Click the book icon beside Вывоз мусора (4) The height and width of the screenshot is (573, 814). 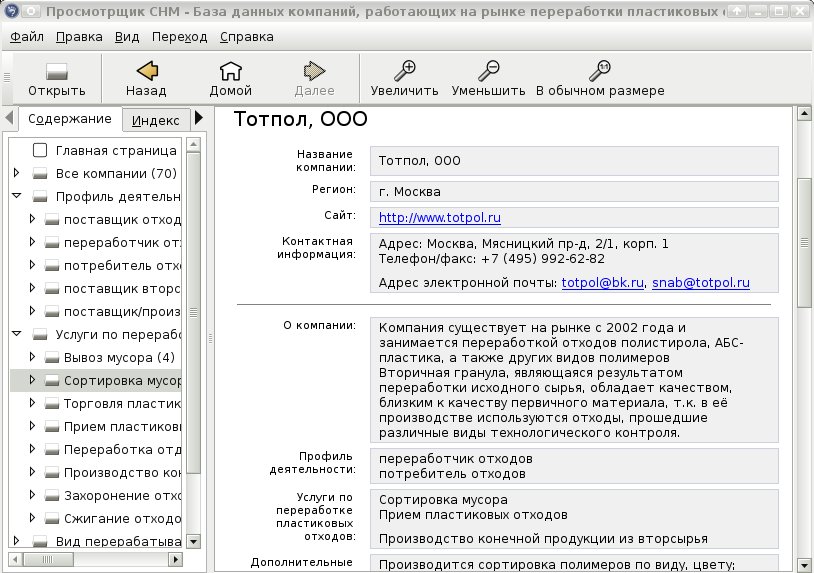51,357
